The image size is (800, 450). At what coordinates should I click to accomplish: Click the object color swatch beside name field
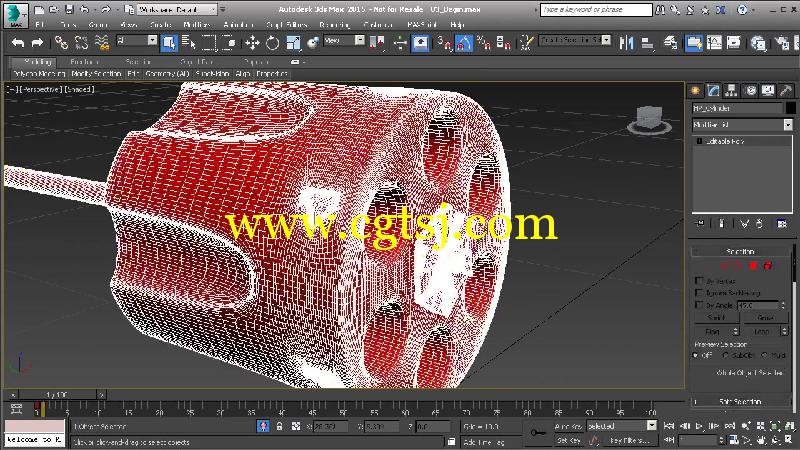[790, 108]
